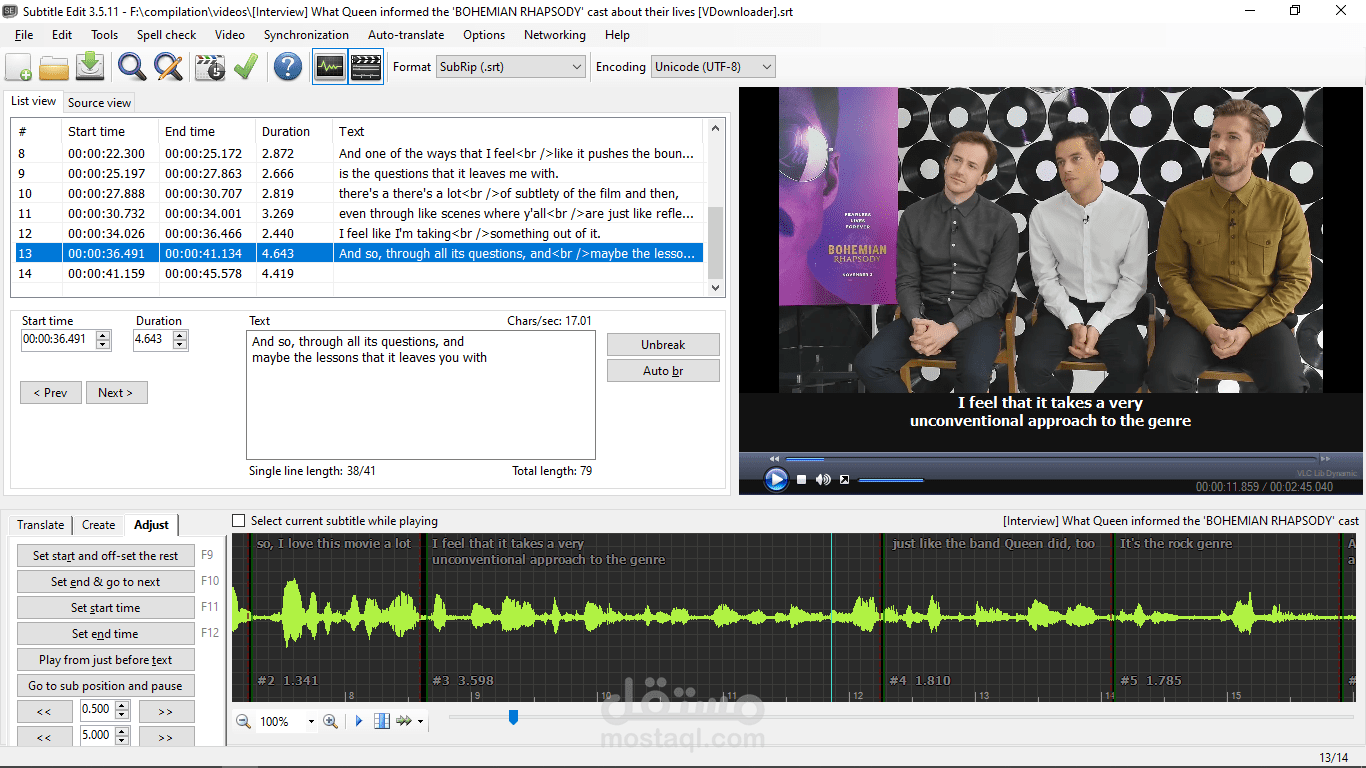1366x768 pixels.
Task: Select subtitle row 14 in list
Action: pyautogui.click(x=359, y=274)
